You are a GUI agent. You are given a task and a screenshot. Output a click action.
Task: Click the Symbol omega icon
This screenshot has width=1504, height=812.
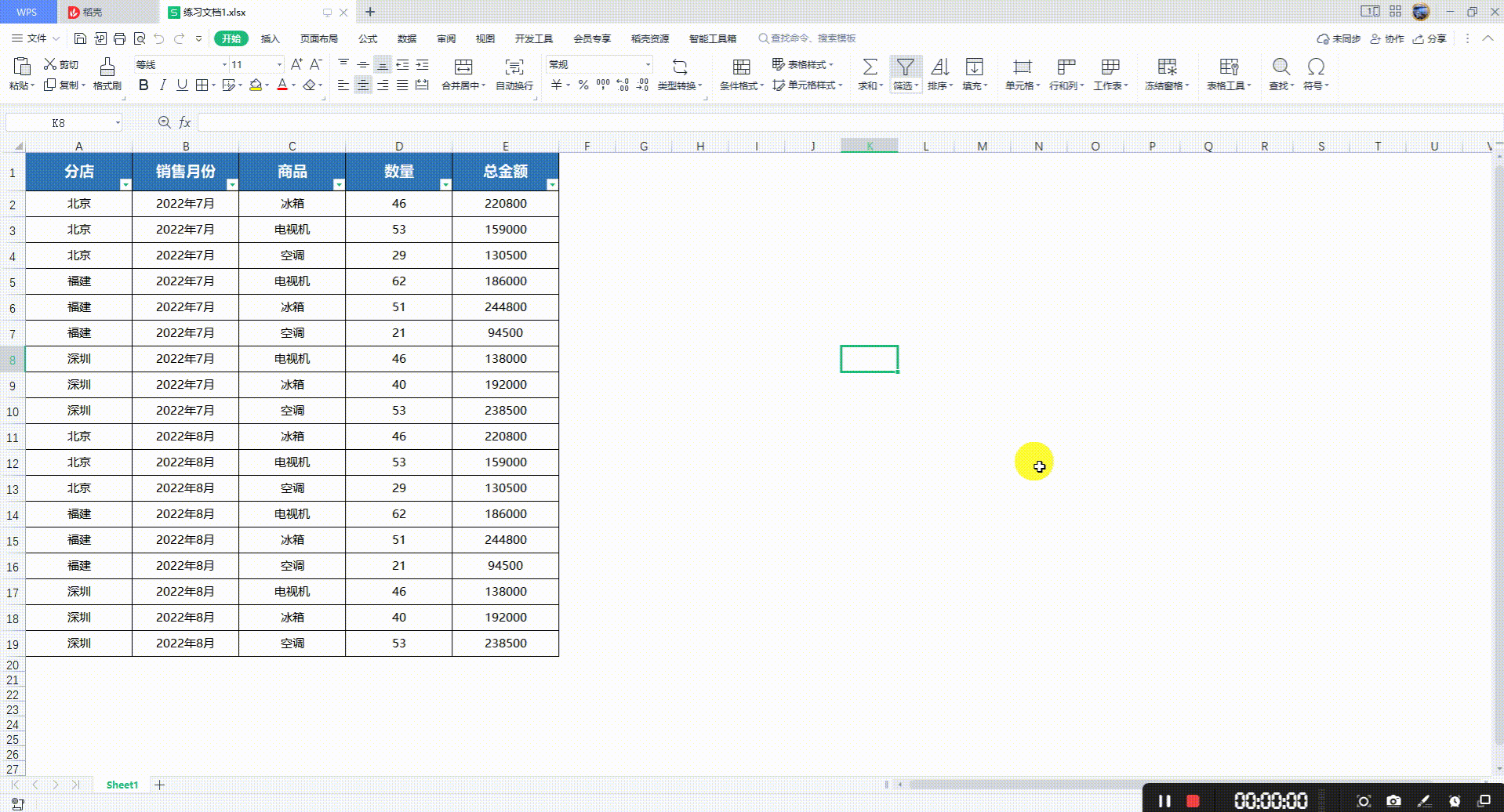tap(1316, 67)
